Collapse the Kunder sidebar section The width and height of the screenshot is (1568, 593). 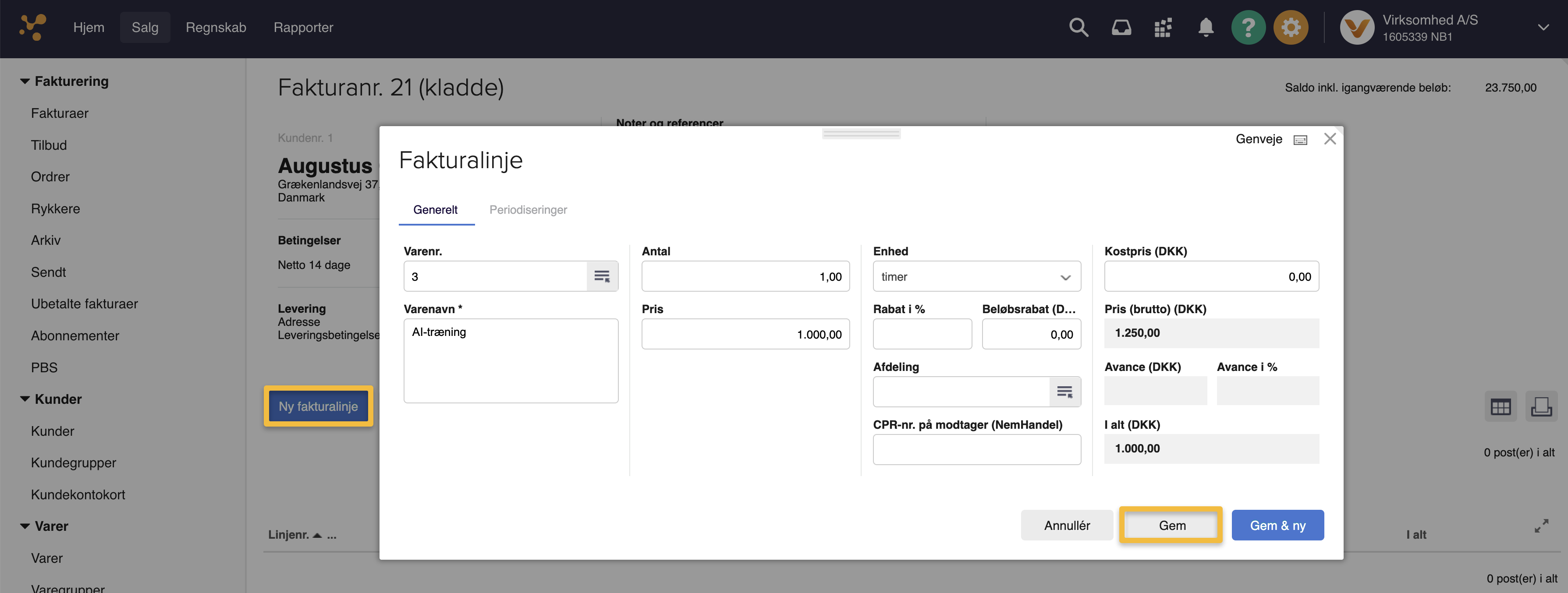click(x=25, y=399)
